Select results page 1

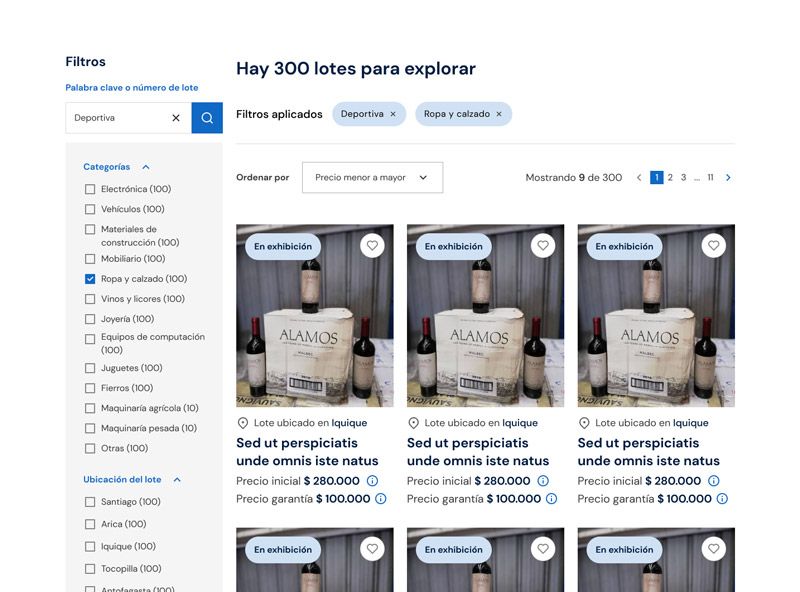point(657,178)
